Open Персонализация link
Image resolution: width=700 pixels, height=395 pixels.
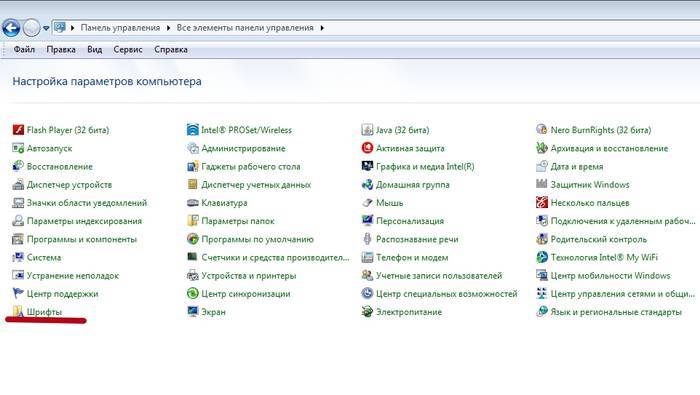(x=410, y=221)
